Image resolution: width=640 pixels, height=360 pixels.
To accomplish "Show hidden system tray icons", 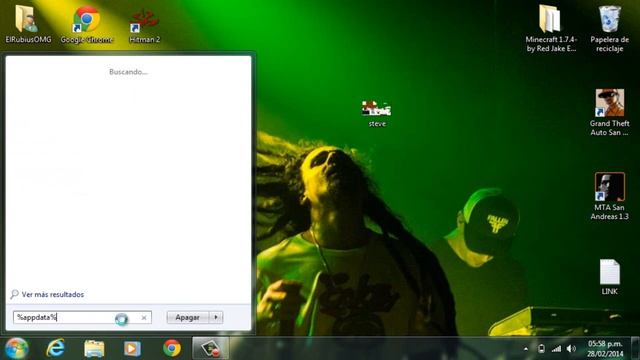I will coord(526,349).
